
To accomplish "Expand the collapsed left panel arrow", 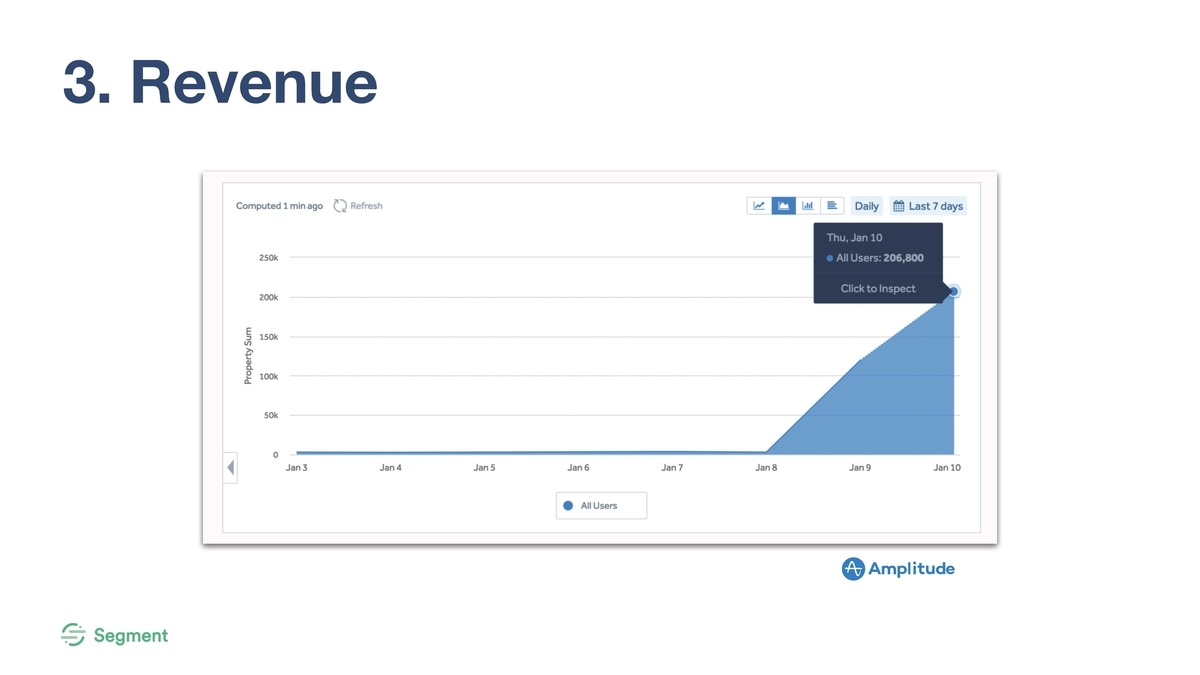I will pyautogui.click(x=230, y=467).
